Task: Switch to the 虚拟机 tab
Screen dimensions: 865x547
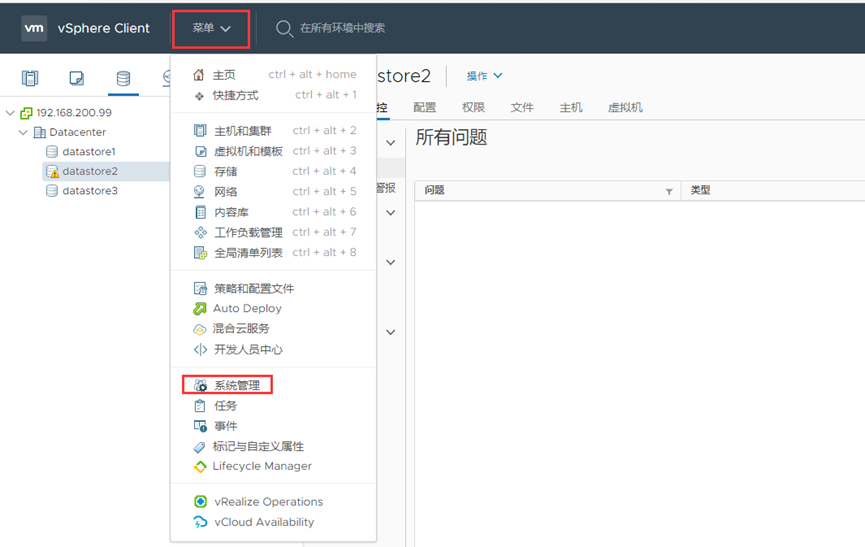Action: click(625, 108)
